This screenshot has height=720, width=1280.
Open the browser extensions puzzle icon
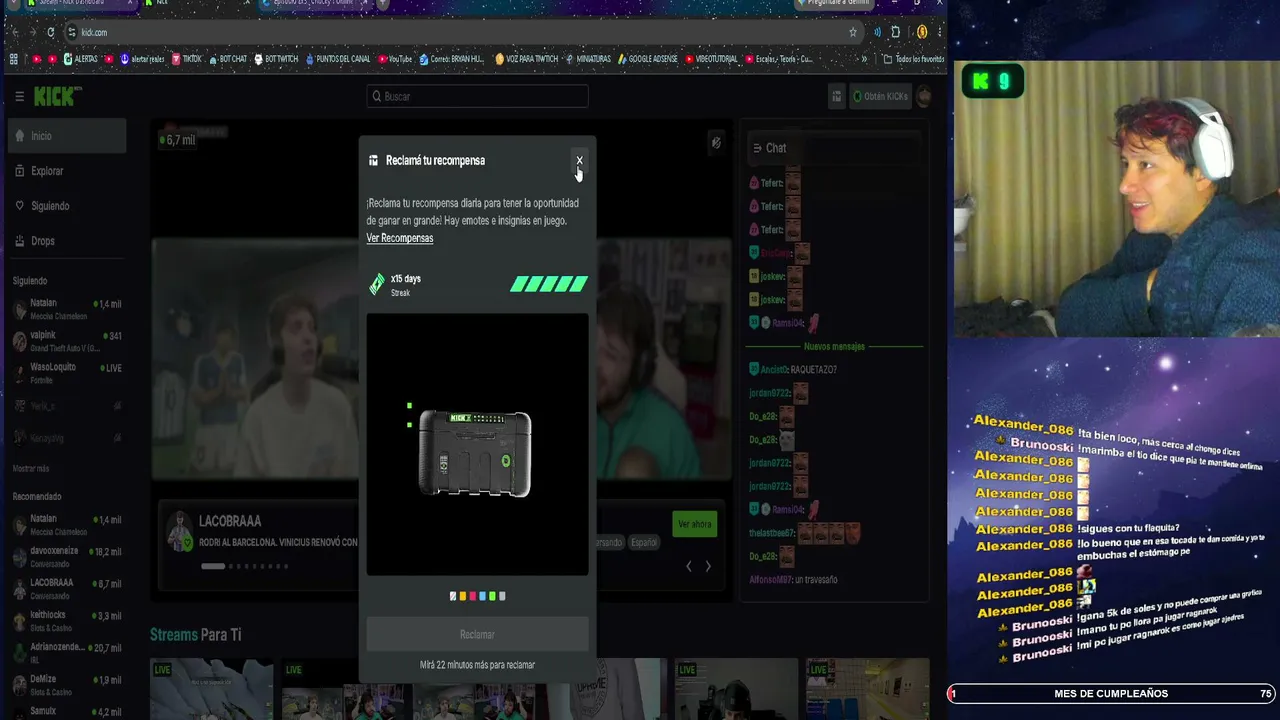pyautogui.click(x=895, y=32)
